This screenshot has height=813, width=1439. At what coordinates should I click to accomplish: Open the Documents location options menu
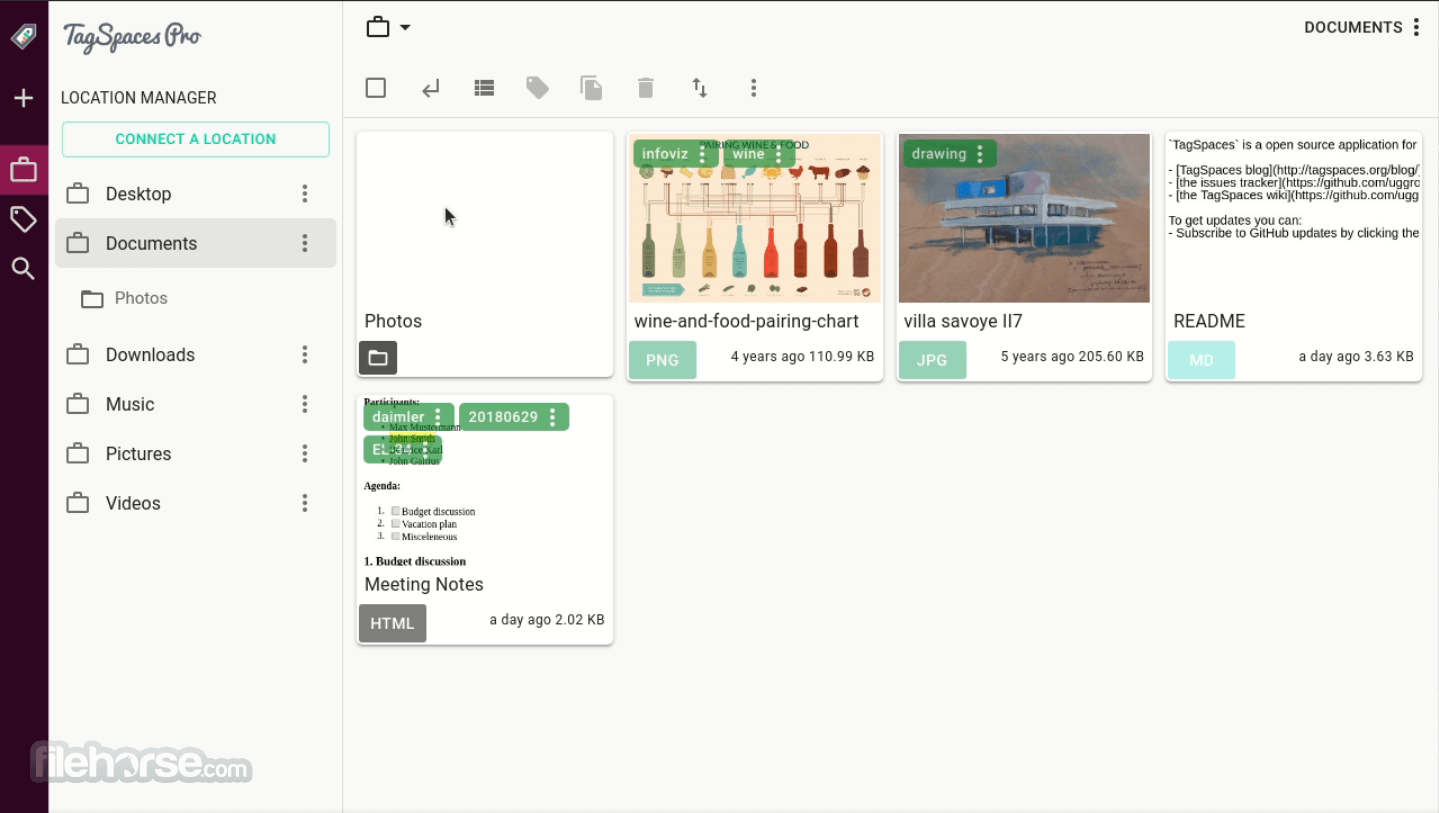pos(305,243)
